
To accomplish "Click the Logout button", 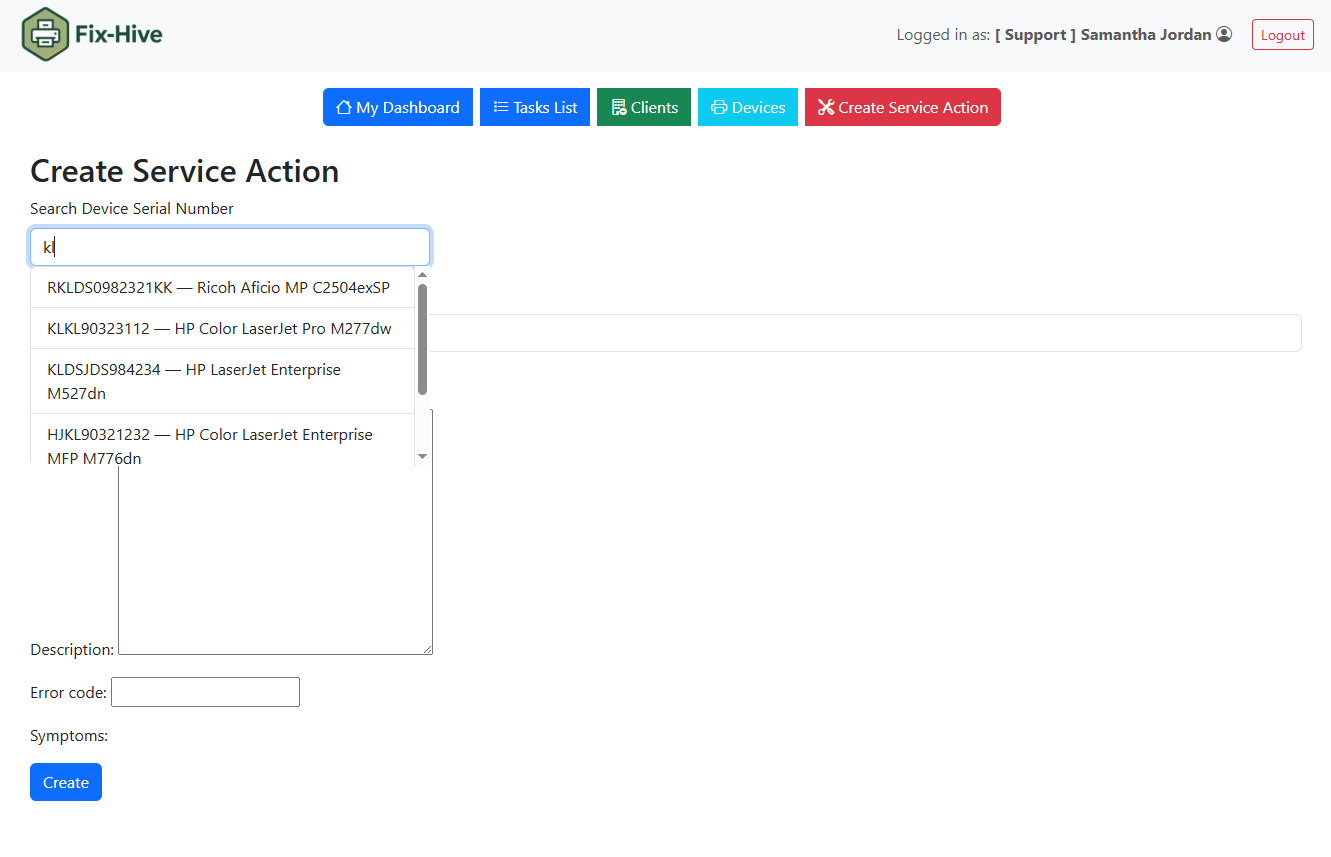I will coord(1282,35).
